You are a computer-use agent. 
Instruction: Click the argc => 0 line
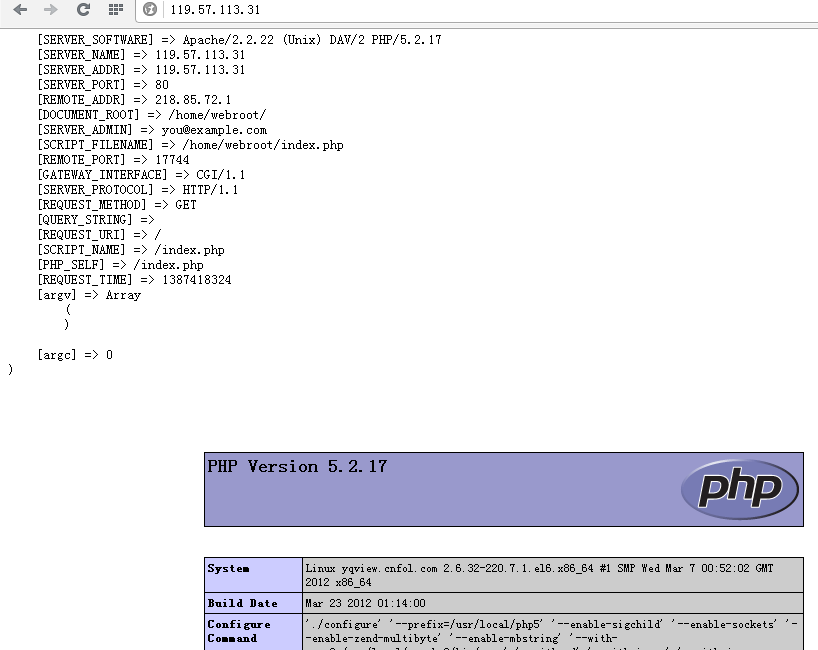tap(75, 356)
